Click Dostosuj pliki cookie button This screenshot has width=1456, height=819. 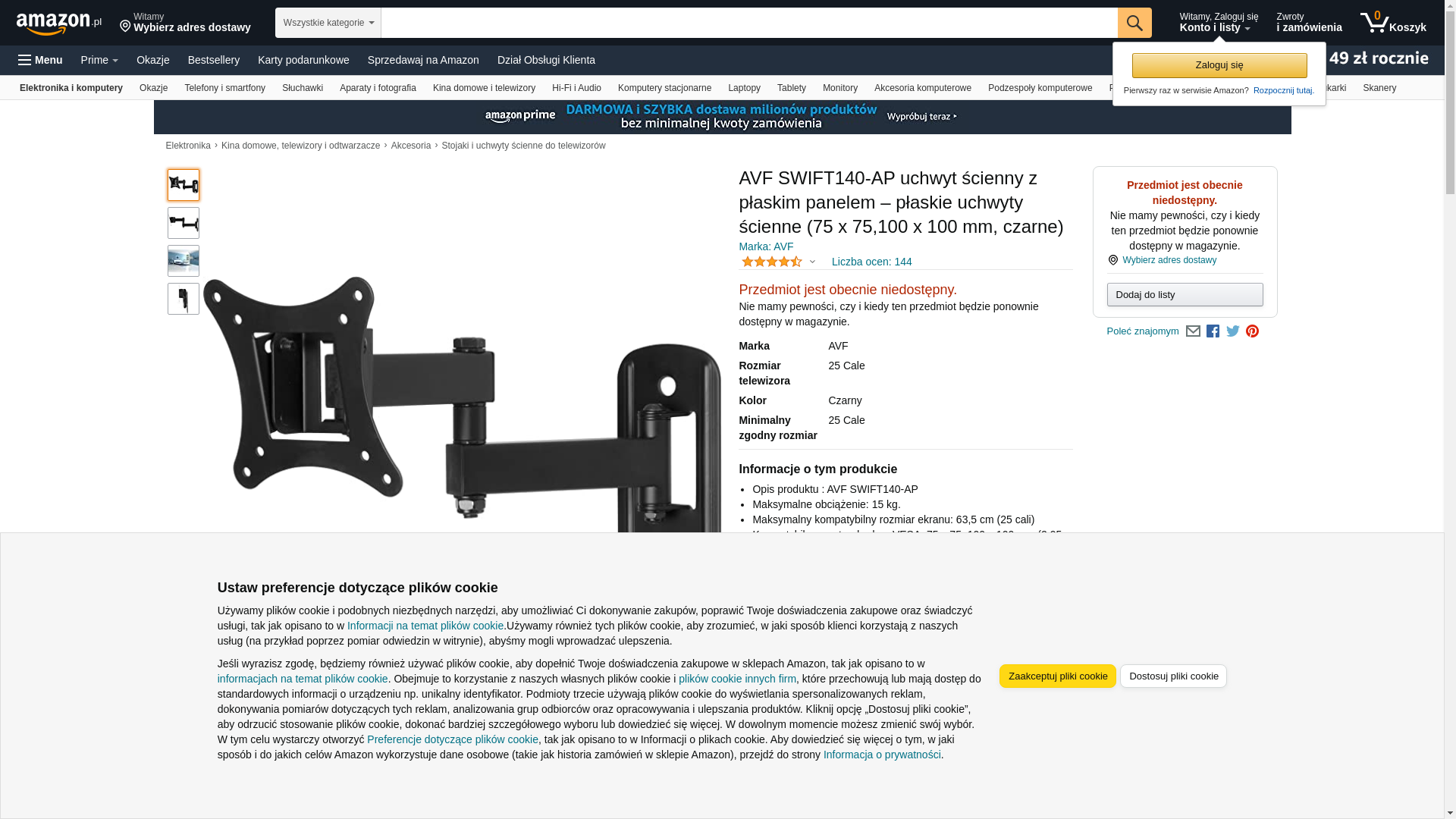coord(1173,676)
